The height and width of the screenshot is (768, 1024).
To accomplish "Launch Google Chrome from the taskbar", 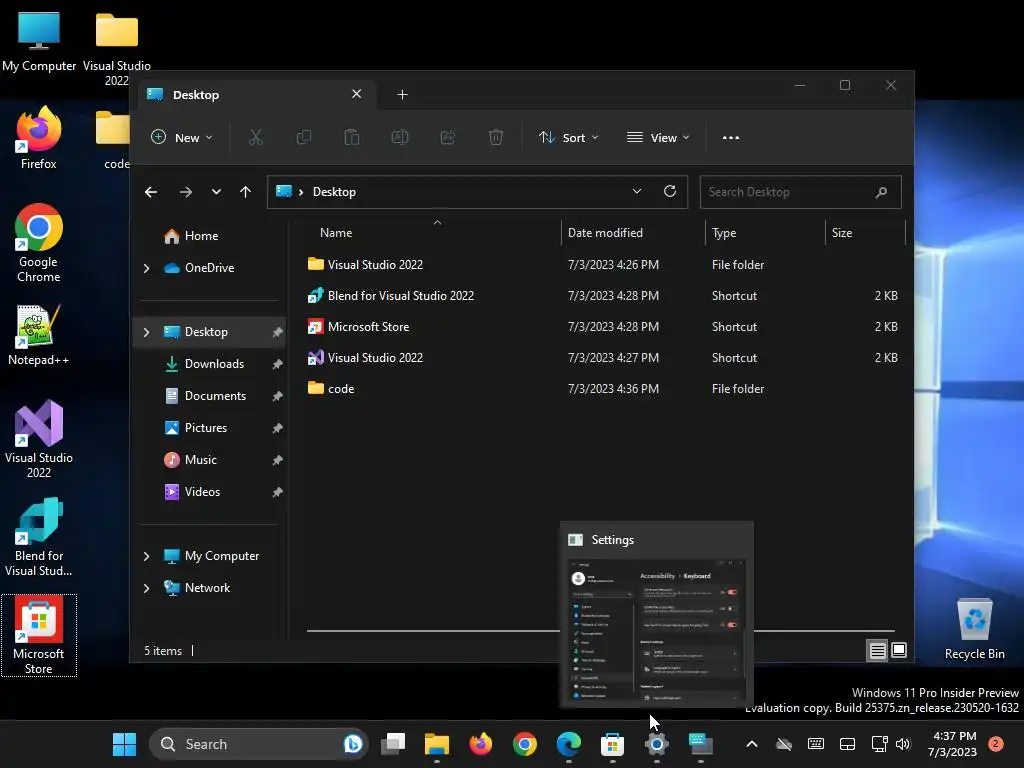I will point(524,744).
